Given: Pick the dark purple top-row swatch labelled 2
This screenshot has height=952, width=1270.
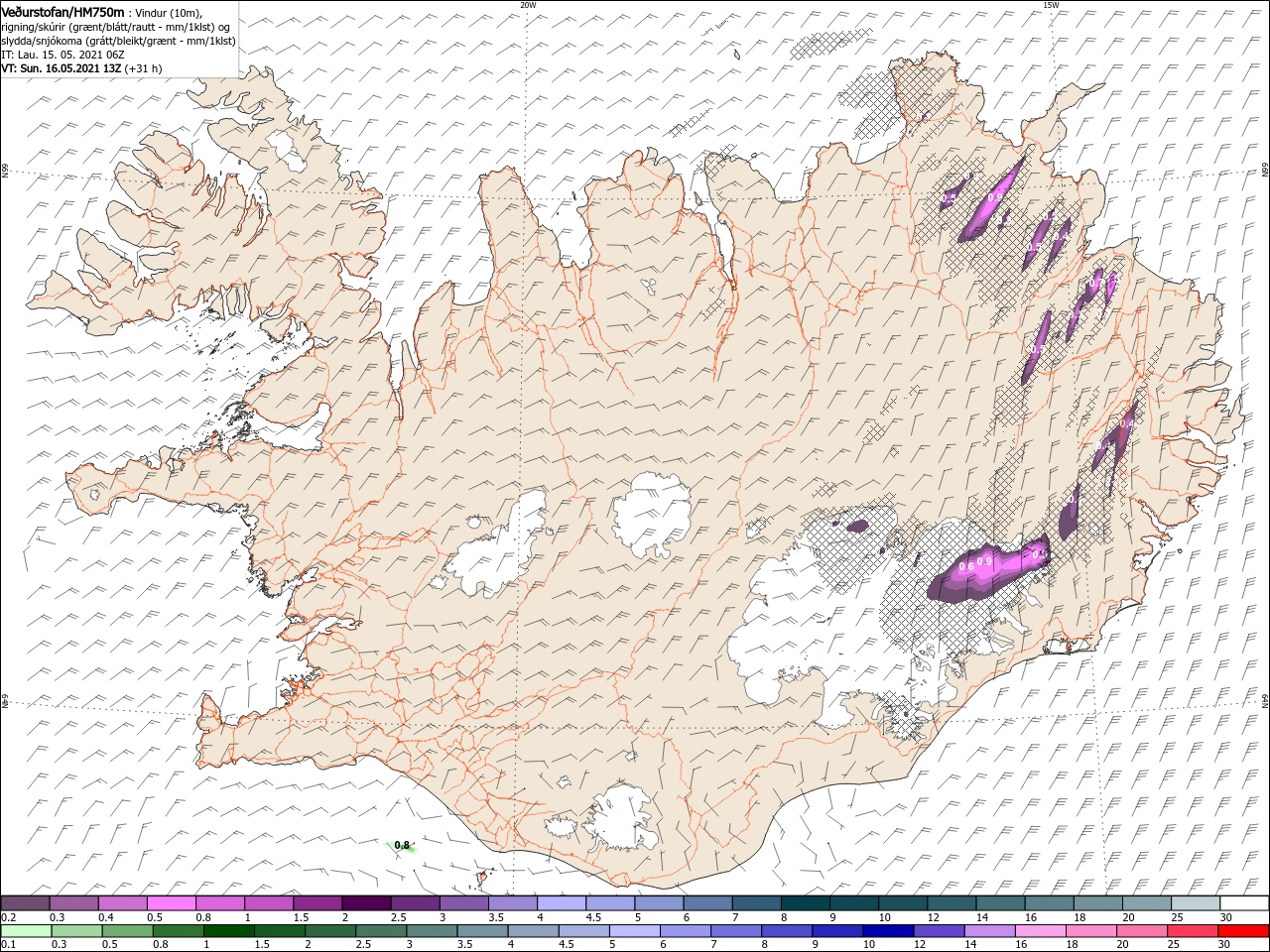Looking at the screenshot, I should point(365,903).
